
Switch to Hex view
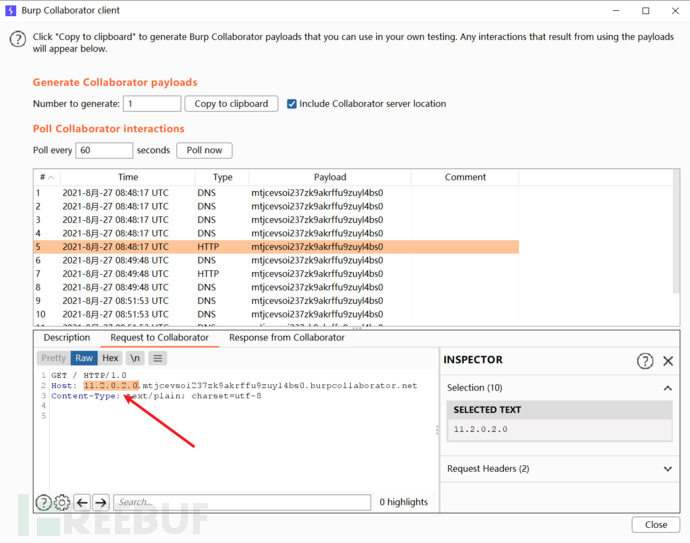tap(110, 358)
